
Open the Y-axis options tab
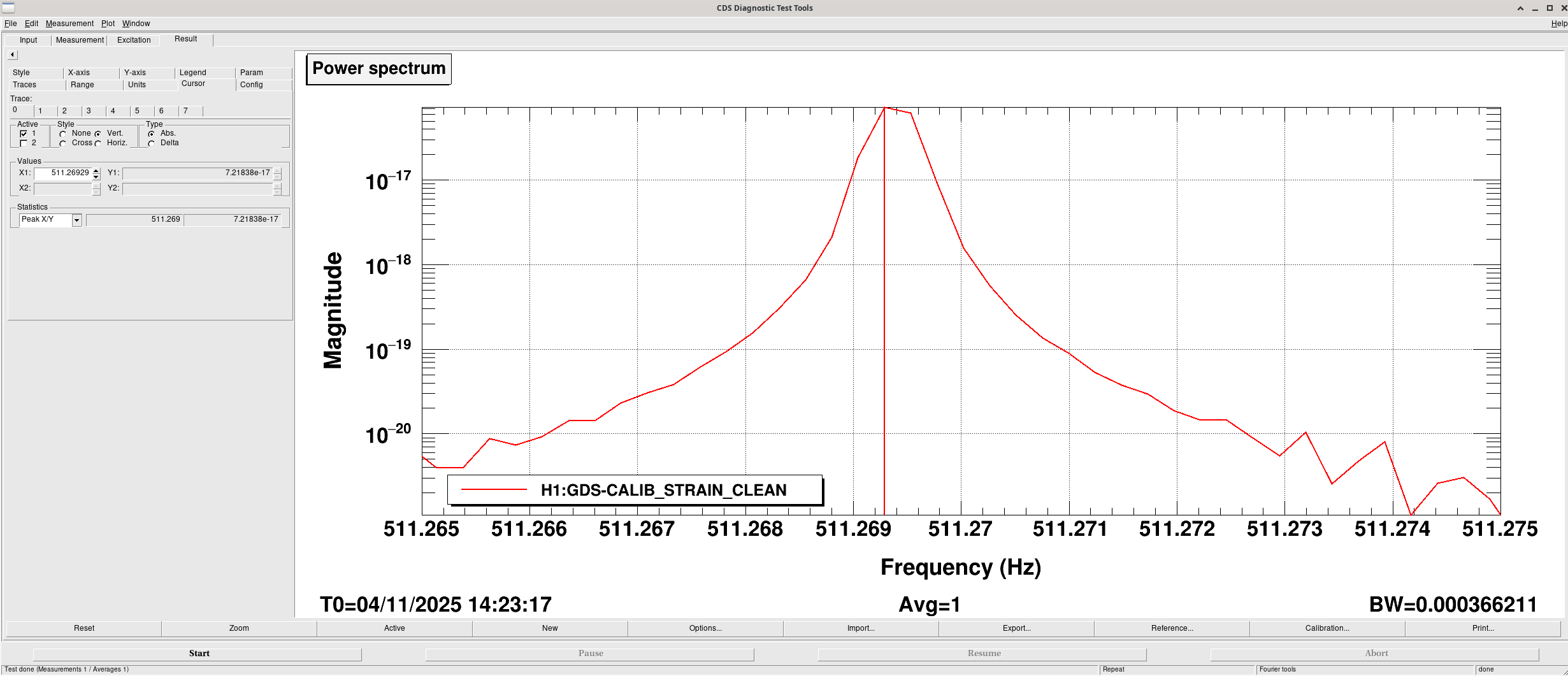pos(135,73)
